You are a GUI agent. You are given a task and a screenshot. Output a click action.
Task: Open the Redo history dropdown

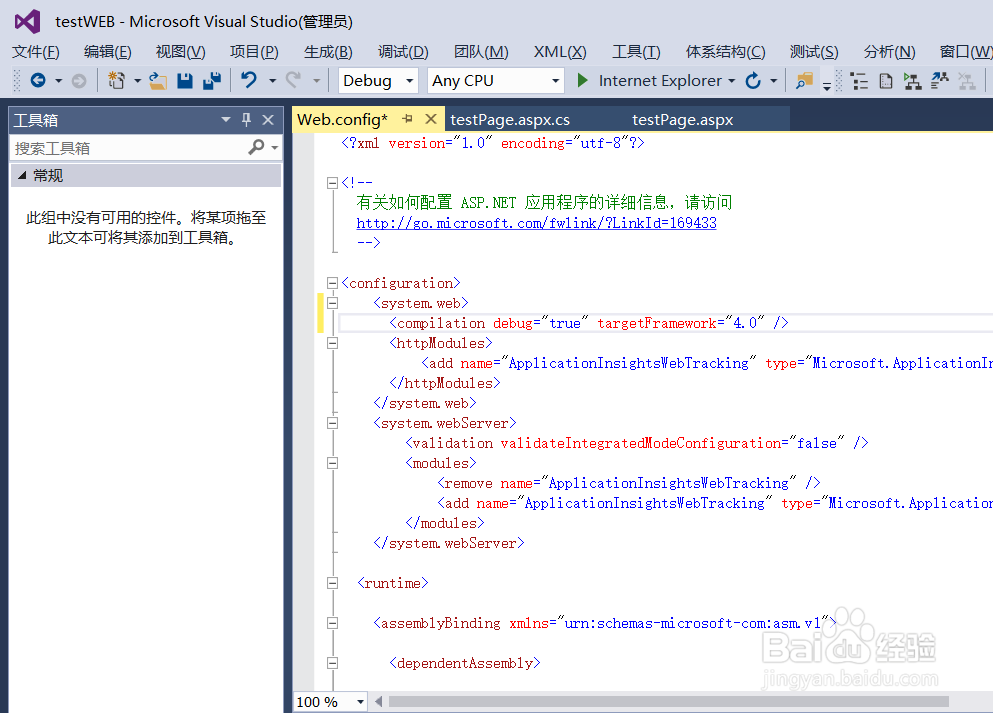coord(317,81)
